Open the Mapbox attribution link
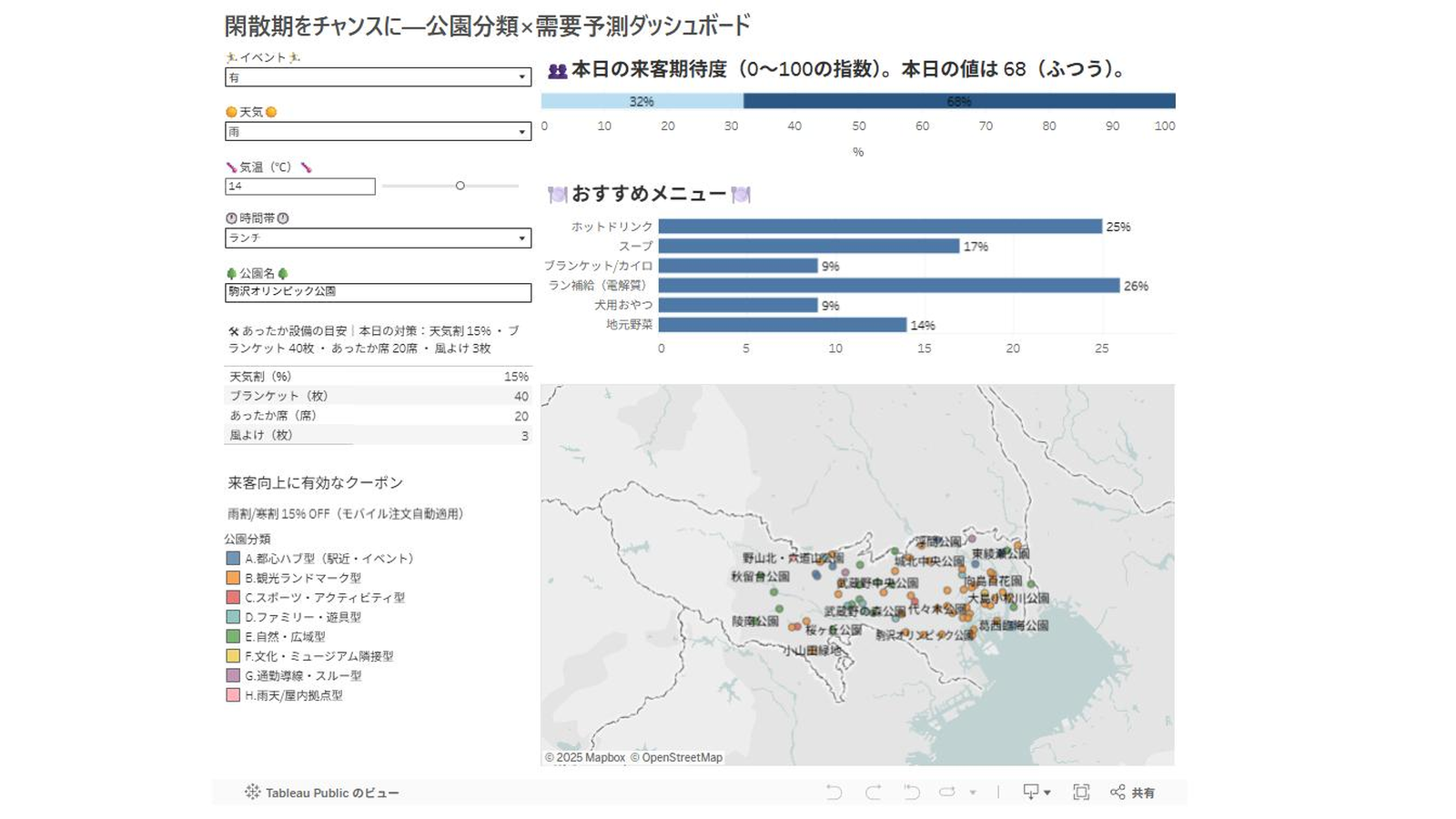The width and height of the screenshot is (1456, 819). (x=585, y=757)
